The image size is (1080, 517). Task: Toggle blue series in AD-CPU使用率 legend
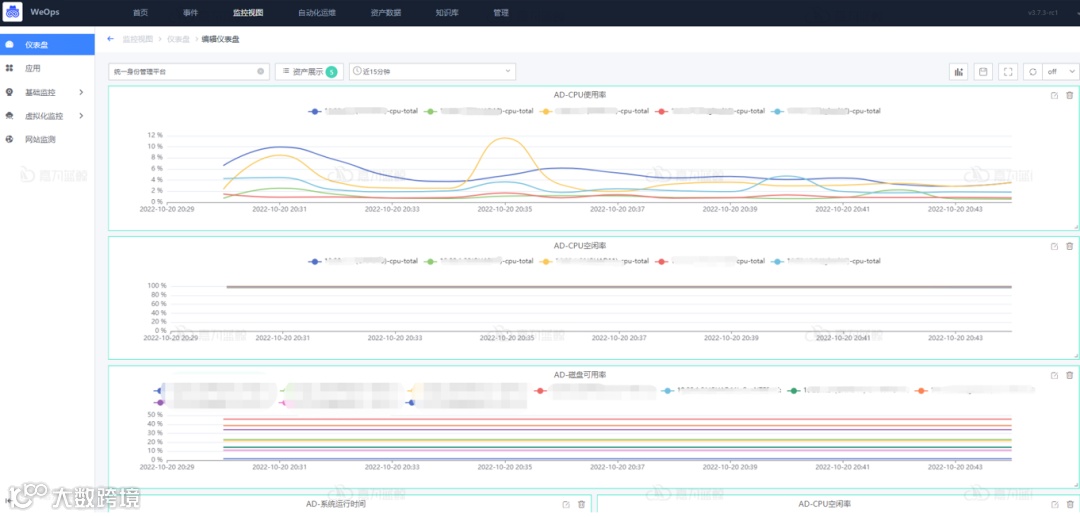364,111
